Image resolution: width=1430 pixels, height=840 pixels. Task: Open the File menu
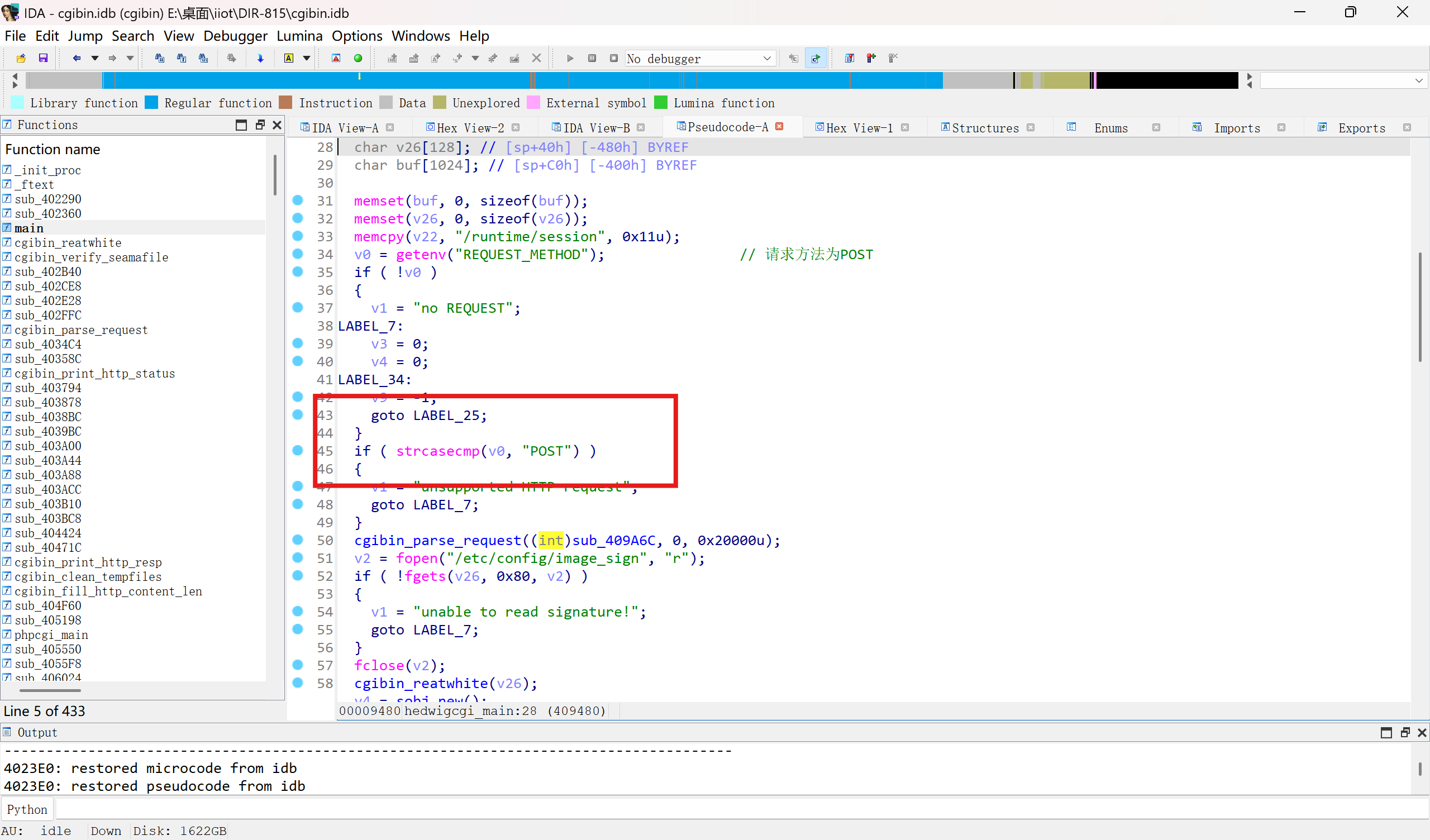pos(15,36)
